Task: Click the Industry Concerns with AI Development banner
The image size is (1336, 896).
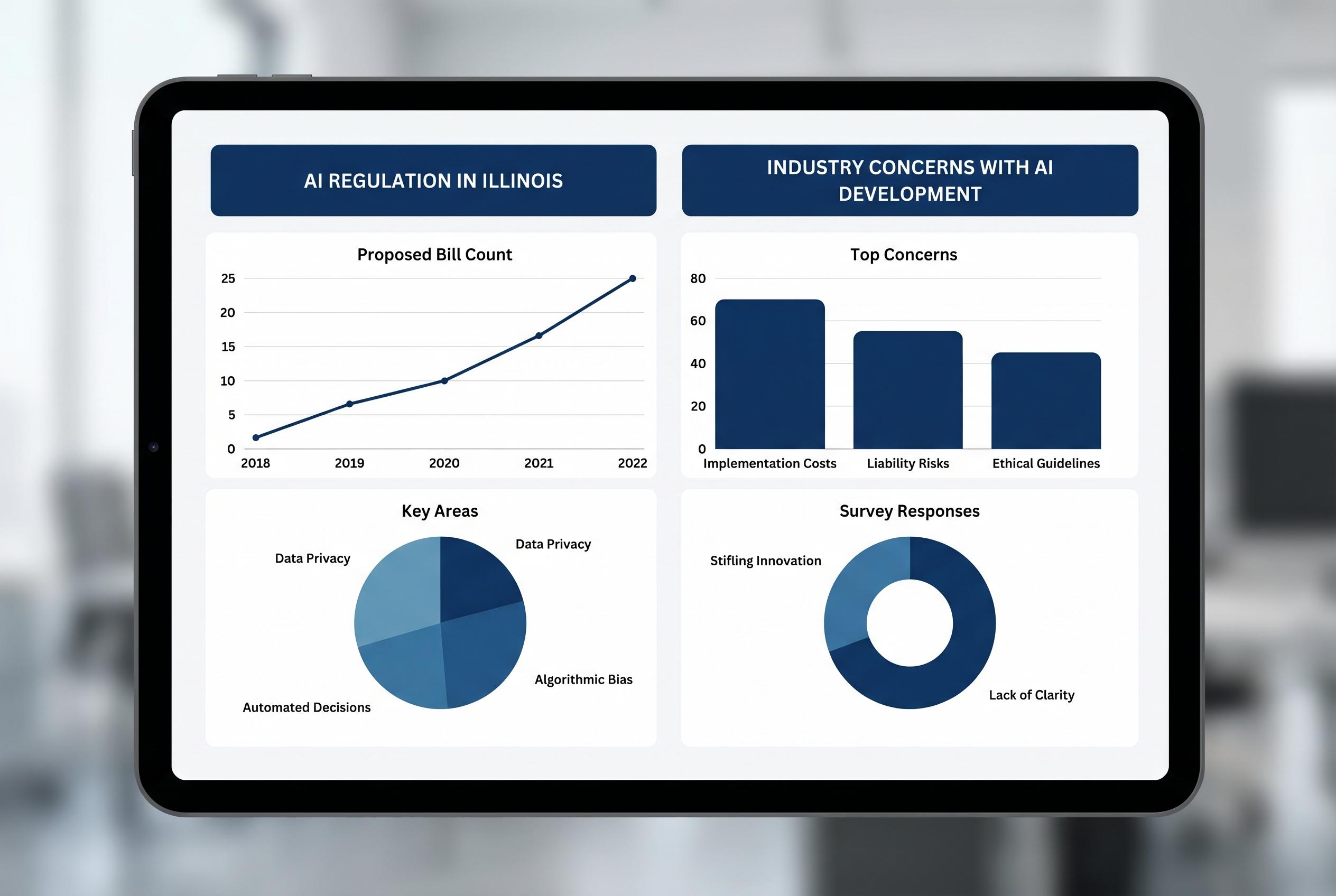Action: click(x=910, y=181)
